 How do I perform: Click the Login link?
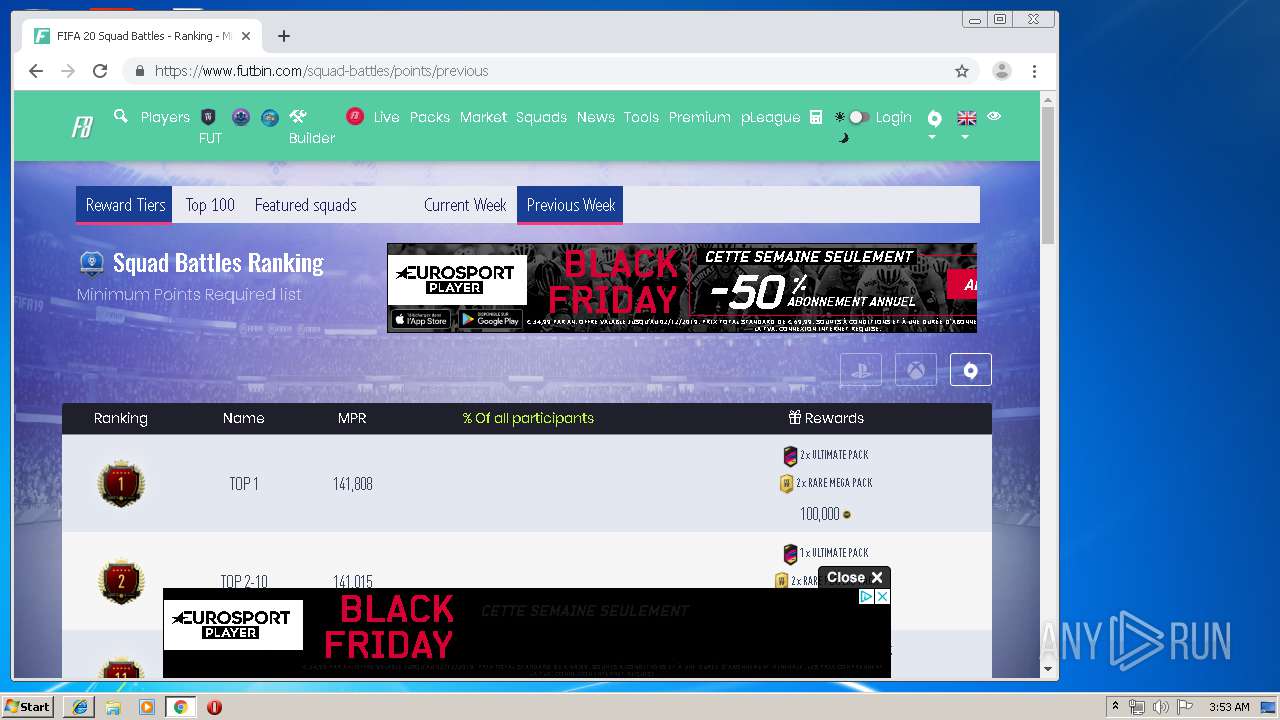point(893,117)
